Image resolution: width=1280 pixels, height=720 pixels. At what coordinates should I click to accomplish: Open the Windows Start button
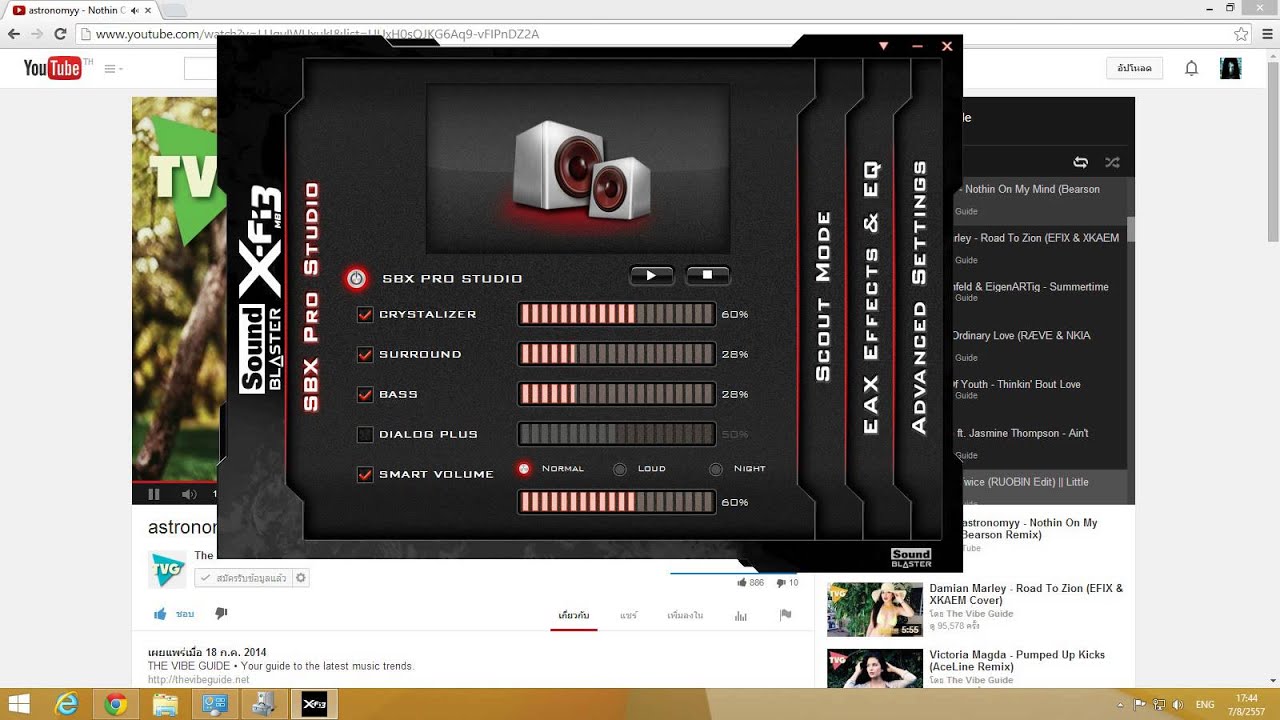(x=18, y=704)
